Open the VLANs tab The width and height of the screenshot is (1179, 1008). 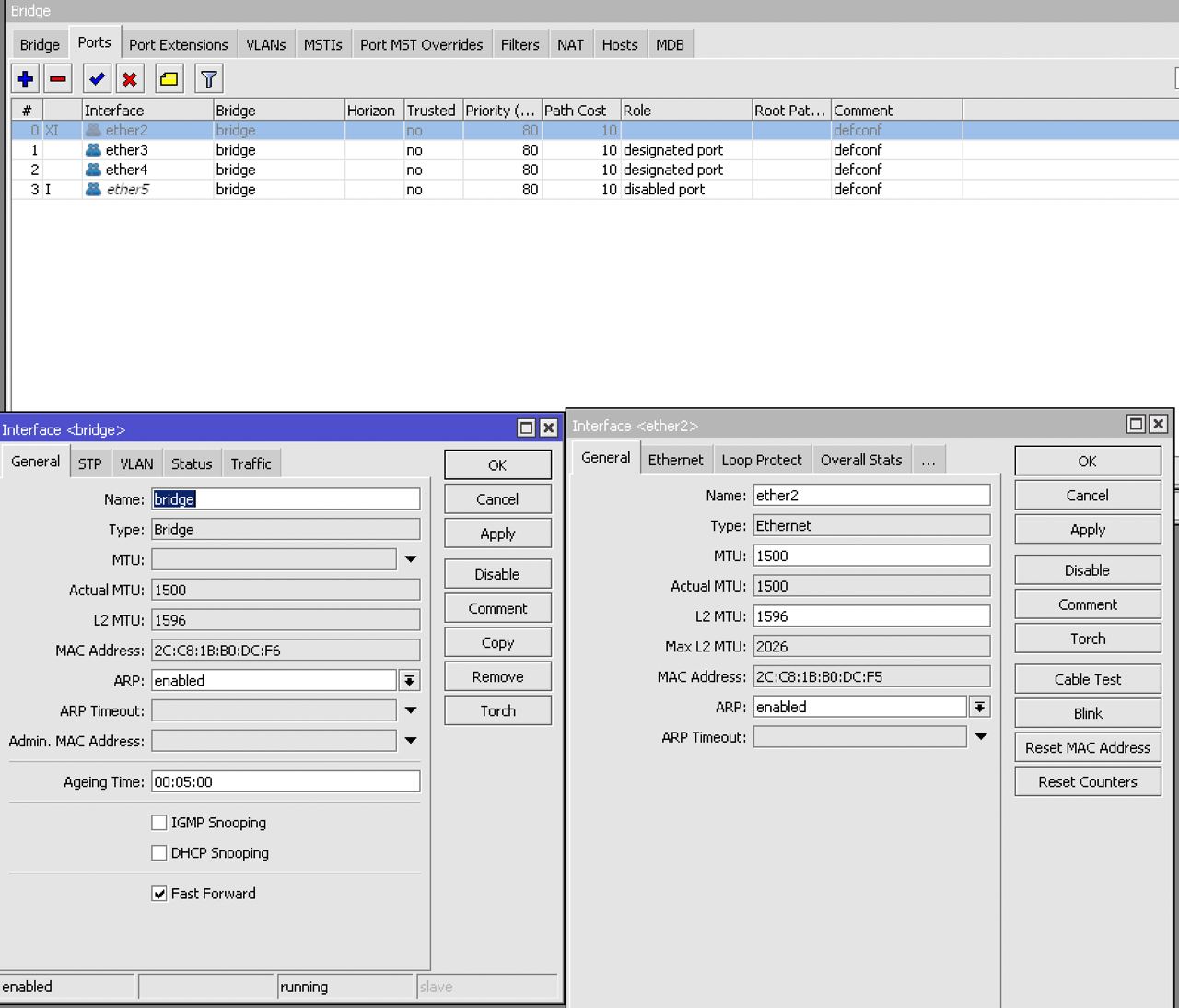(266, 44)
